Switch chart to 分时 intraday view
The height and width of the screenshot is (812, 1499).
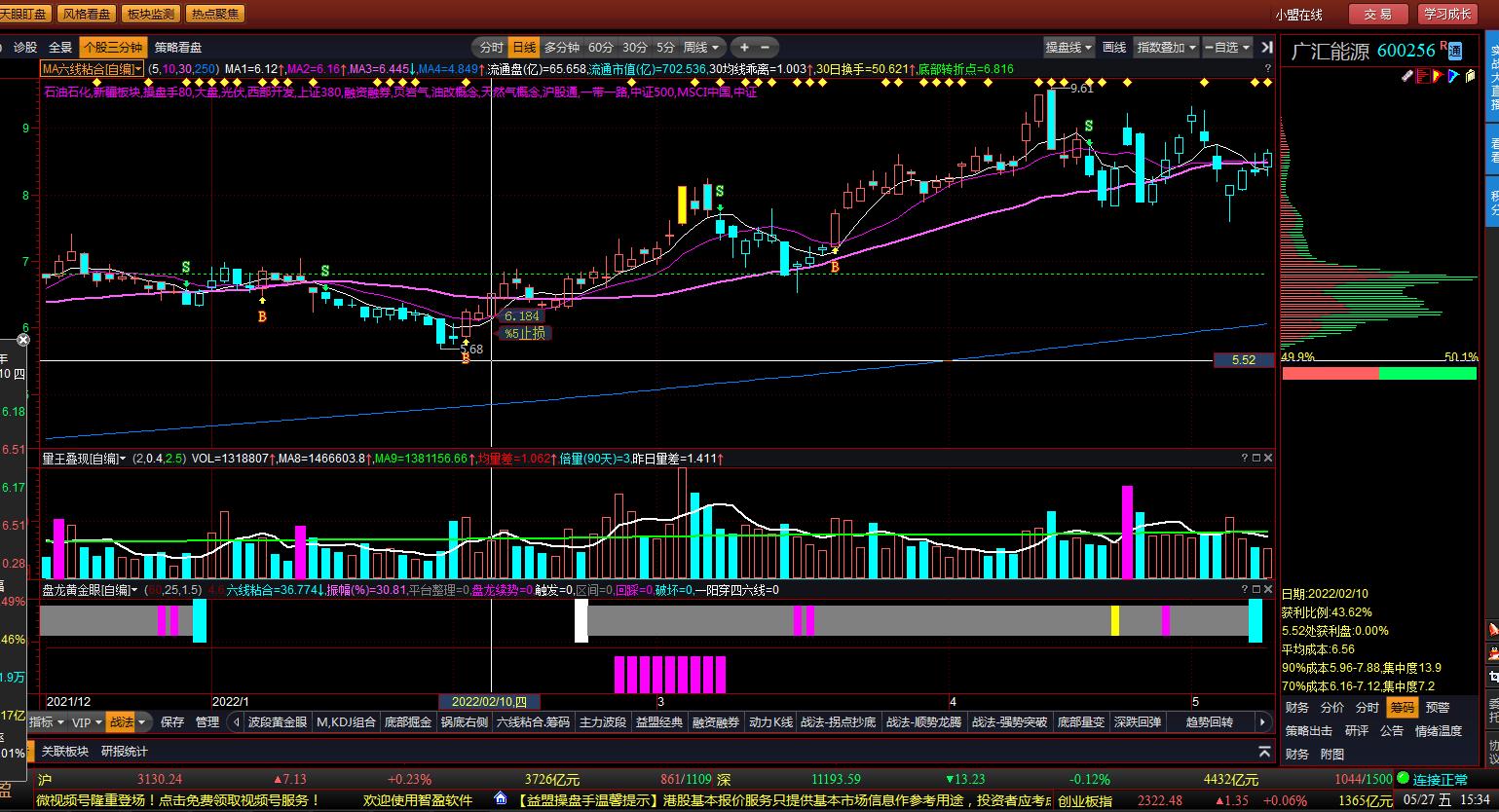pos(491,47)
